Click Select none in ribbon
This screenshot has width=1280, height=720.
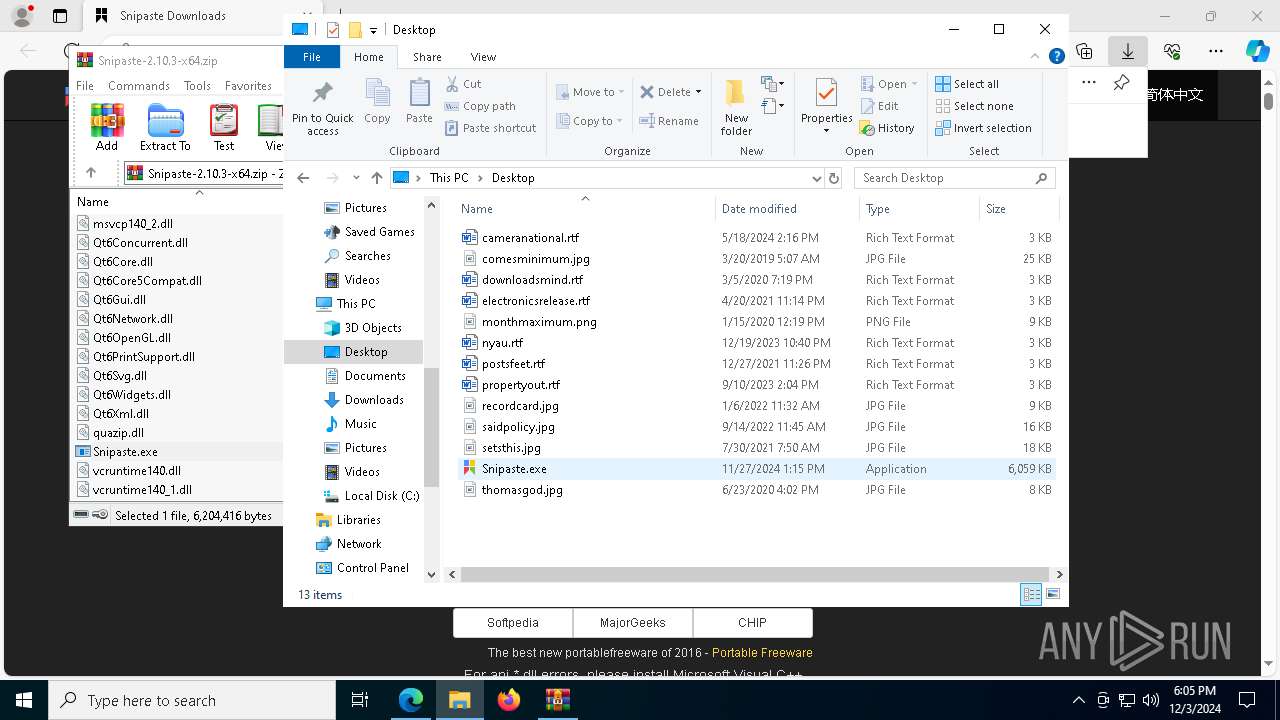point(974,106)
